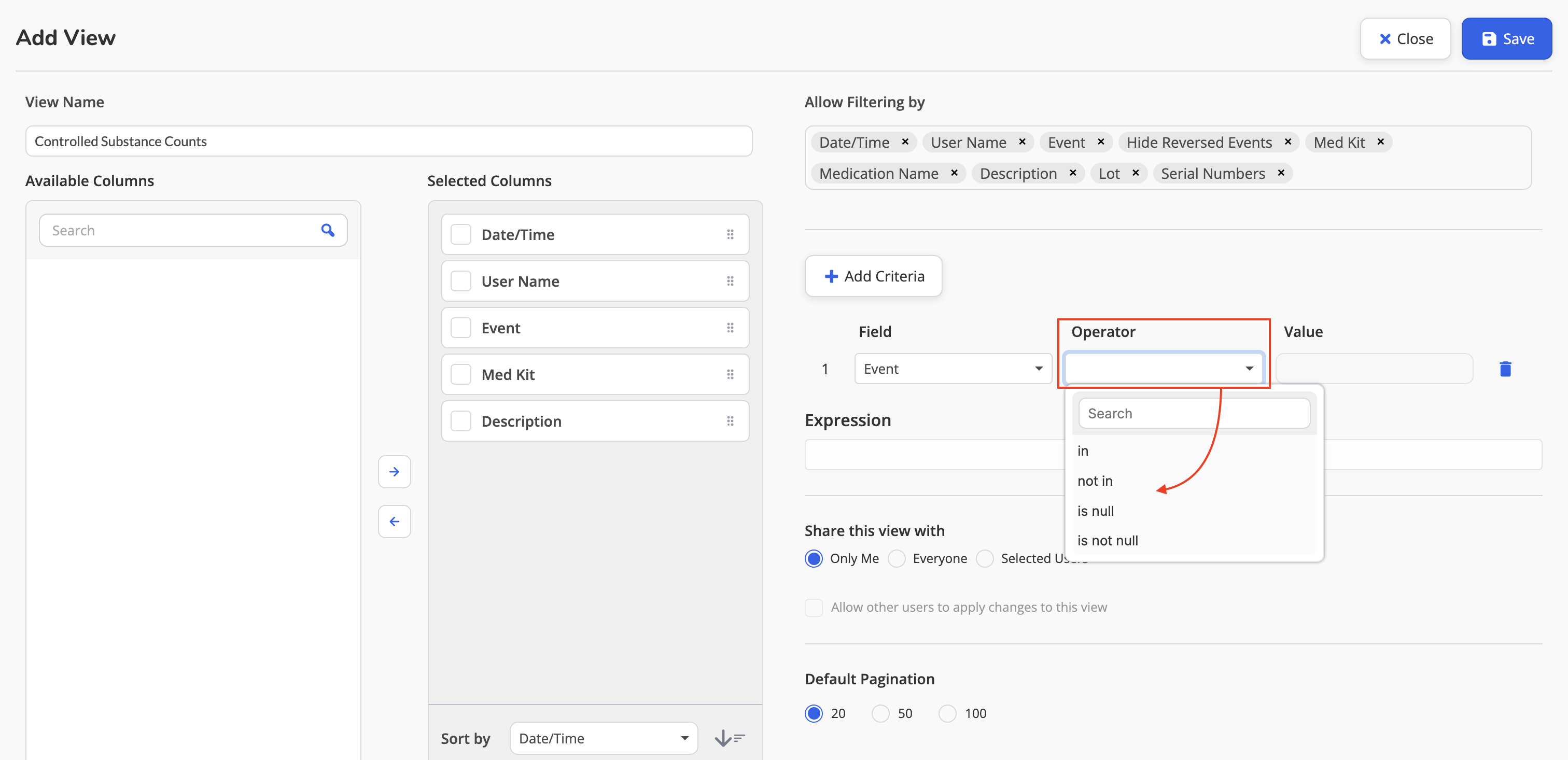The image size is (1568, 760).
Task: Move column right with the arrow button
Action: pyautogui.click(x=395, y=472)
